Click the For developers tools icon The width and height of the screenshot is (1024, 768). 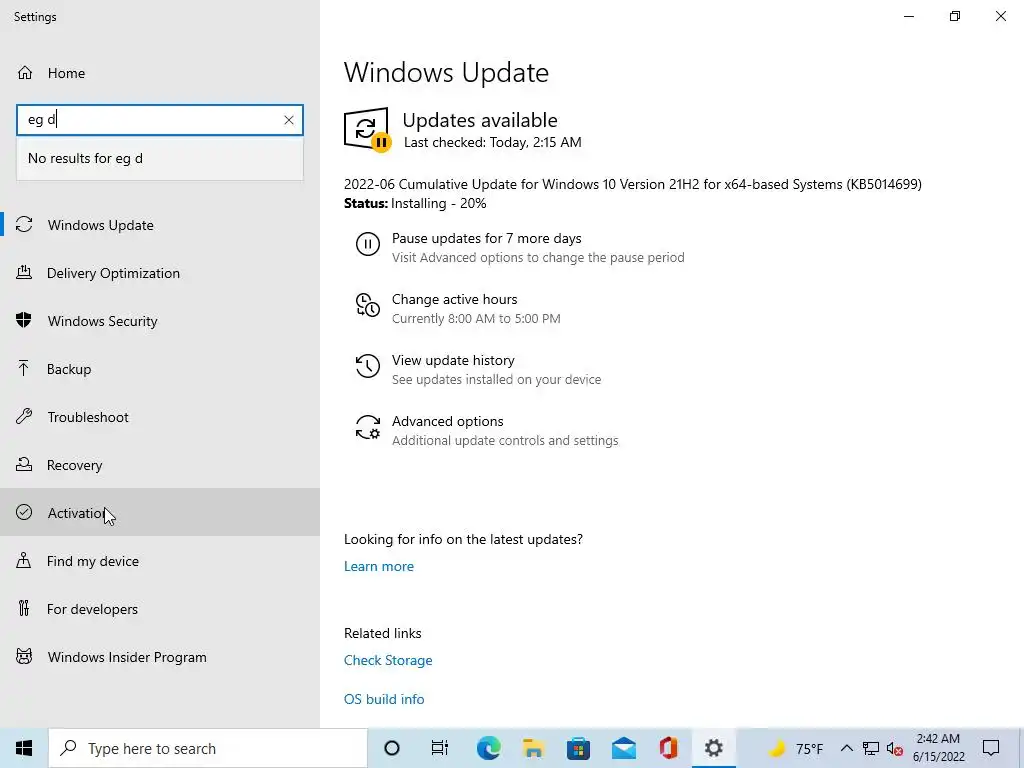(x=24, y=609)
